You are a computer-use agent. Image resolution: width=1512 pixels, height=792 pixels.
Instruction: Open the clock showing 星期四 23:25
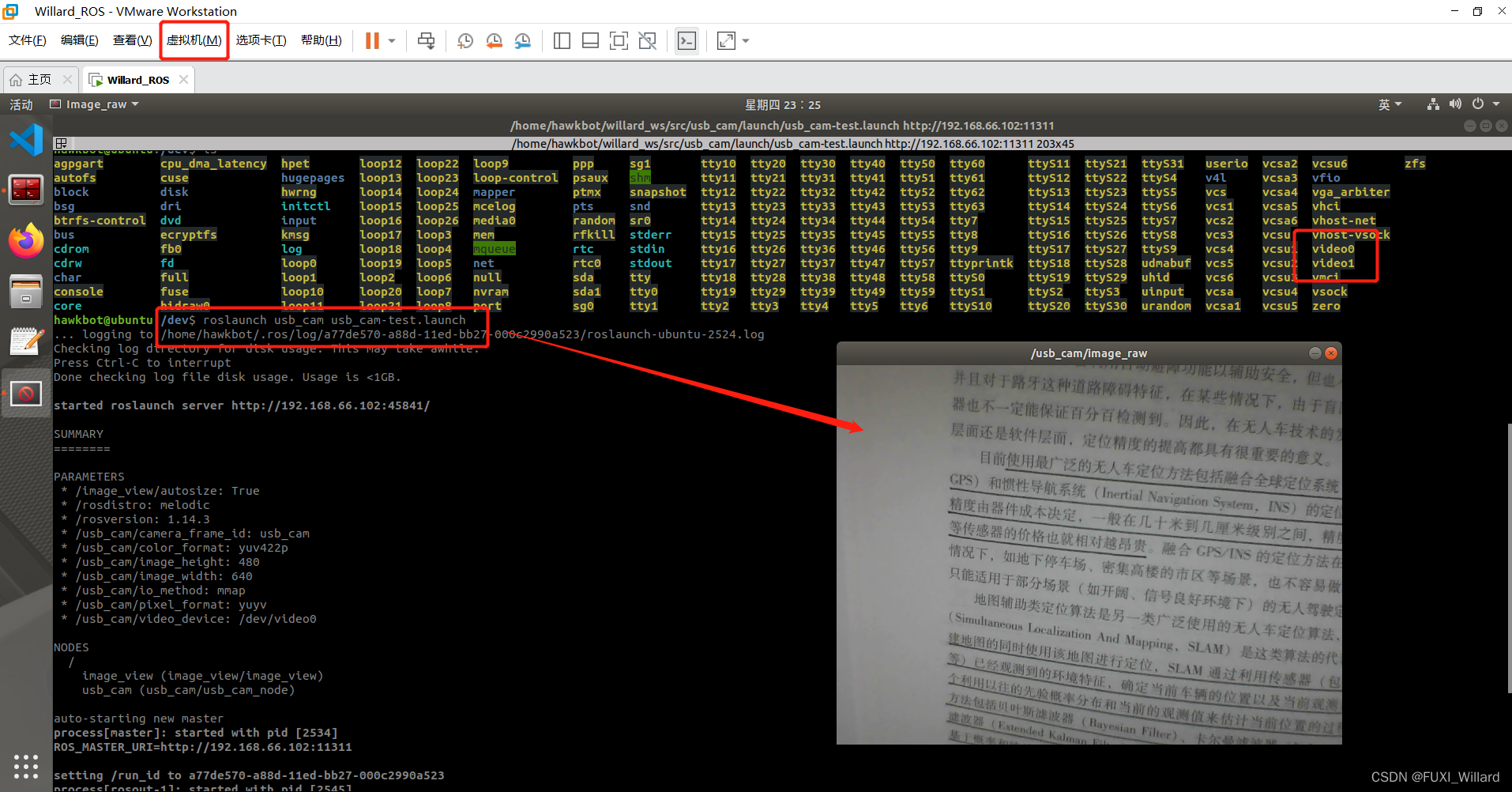coord(783,104)
